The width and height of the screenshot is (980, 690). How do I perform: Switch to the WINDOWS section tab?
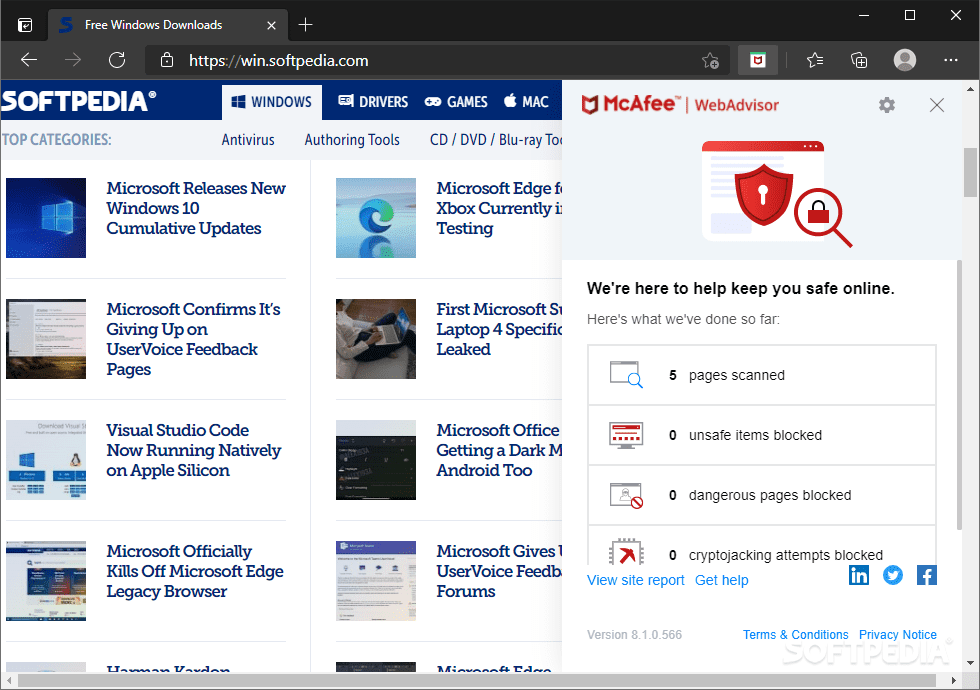(272, 102)
